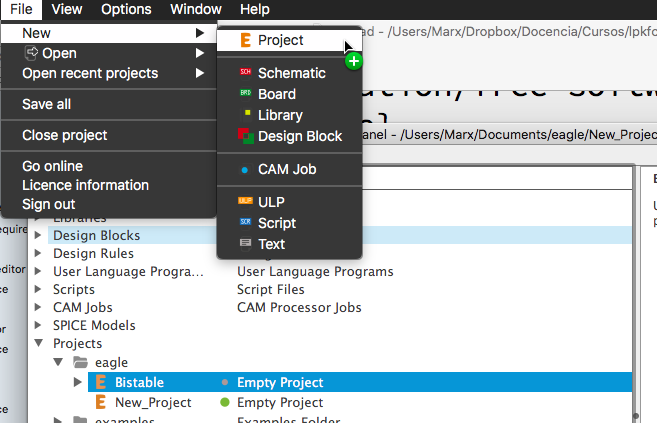Collapse the eagle folder
The image size is (657, 423).
point(59,362)
